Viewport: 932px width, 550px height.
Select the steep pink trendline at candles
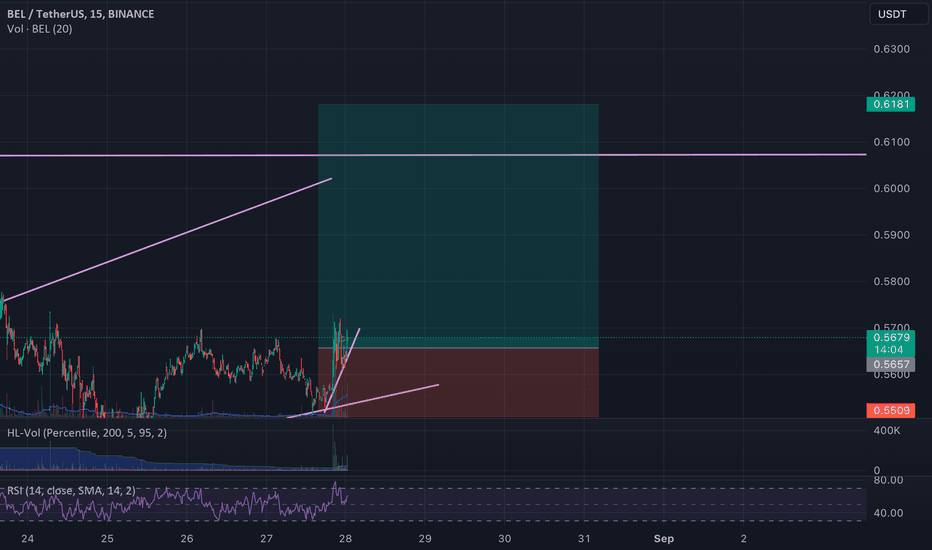click(x=342, y=370)
